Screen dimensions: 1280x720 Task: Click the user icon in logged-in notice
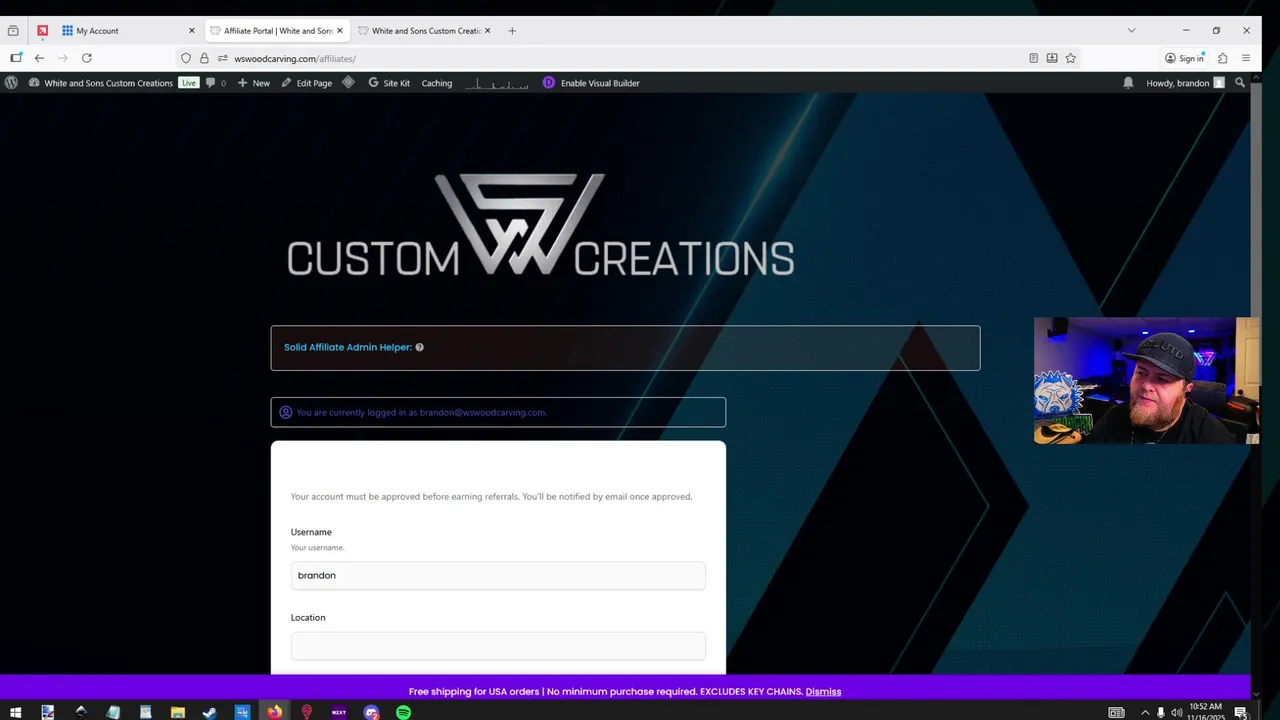pyautogui.click(x=285, y=412)
